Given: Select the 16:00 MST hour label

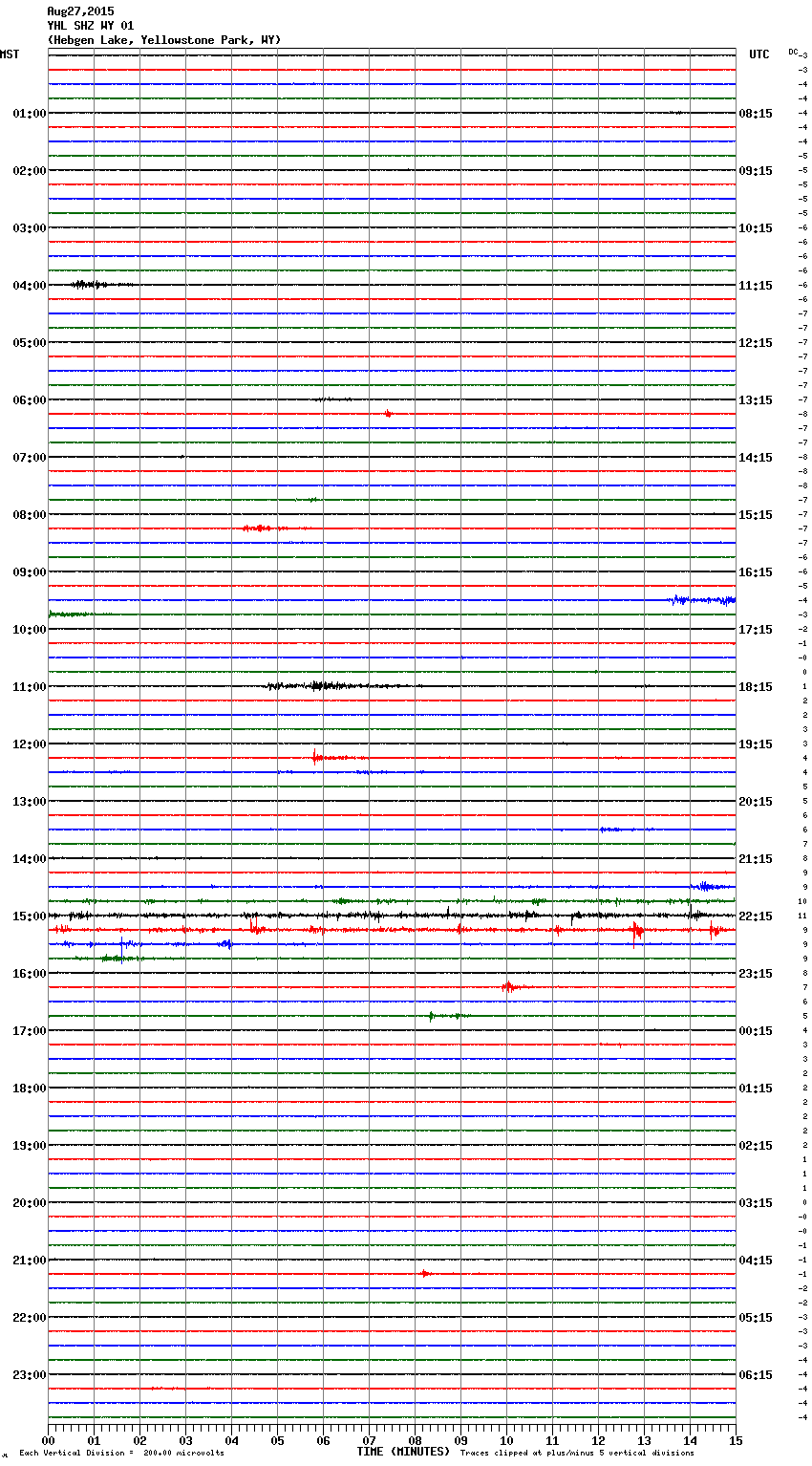Looking at the screenshot, I should pos(29,974).
